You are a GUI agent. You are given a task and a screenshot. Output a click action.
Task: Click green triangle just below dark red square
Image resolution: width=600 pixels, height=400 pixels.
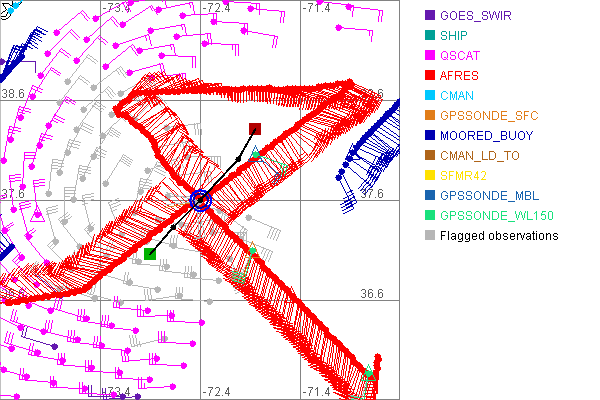click(255, 152)
